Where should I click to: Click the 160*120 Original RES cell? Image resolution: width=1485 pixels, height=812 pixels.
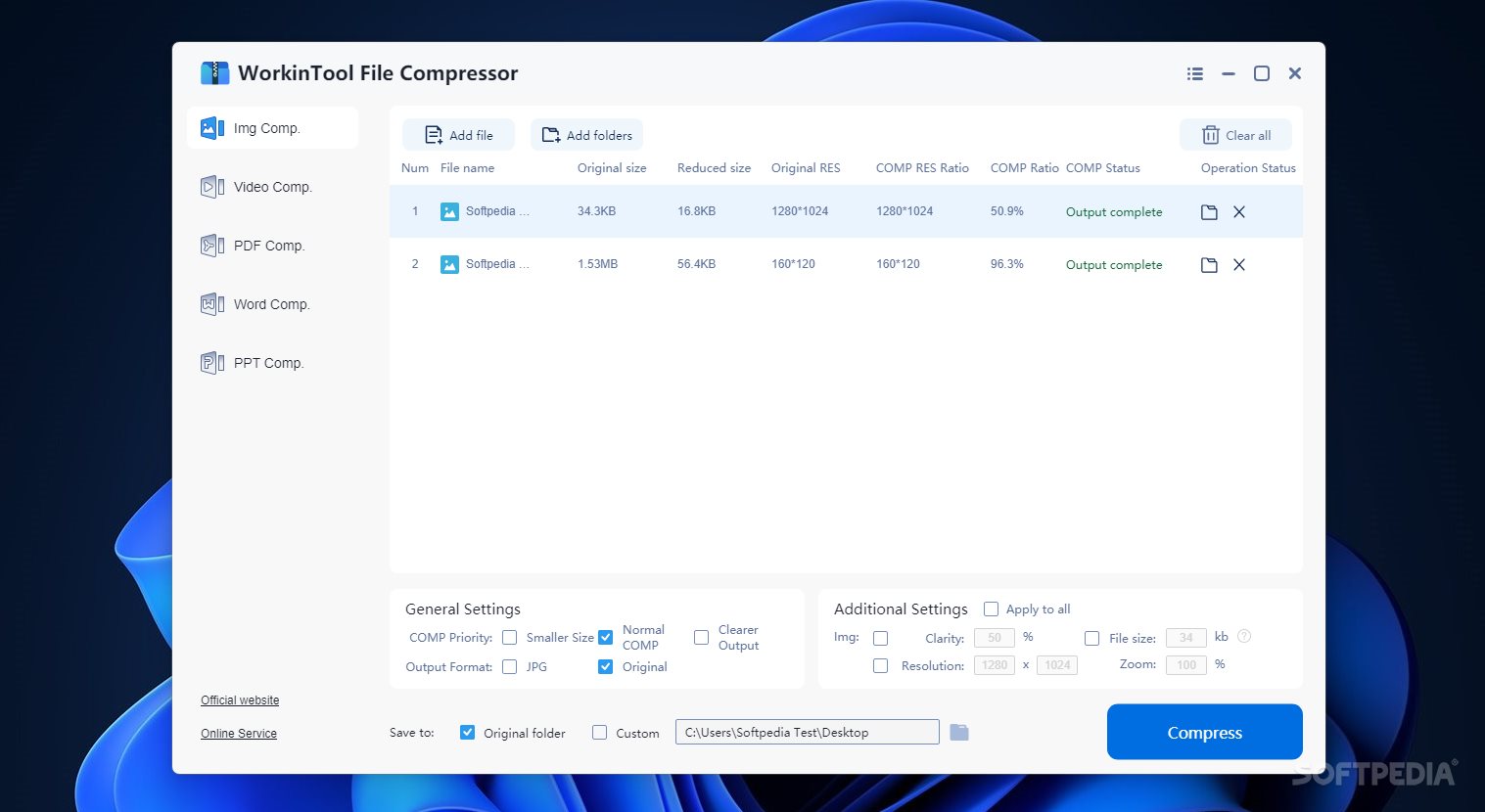coord(793,264)
